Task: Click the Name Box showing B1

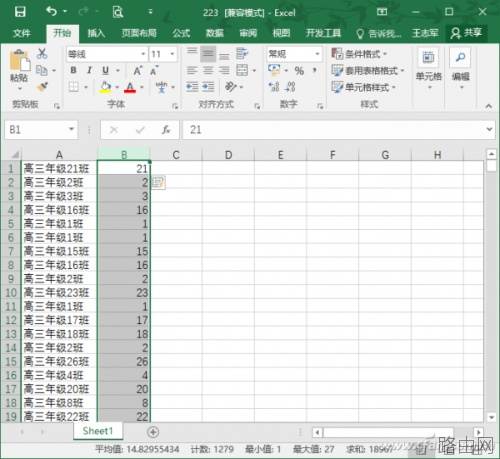Action: pyautogui.click(x=41, y=130)
